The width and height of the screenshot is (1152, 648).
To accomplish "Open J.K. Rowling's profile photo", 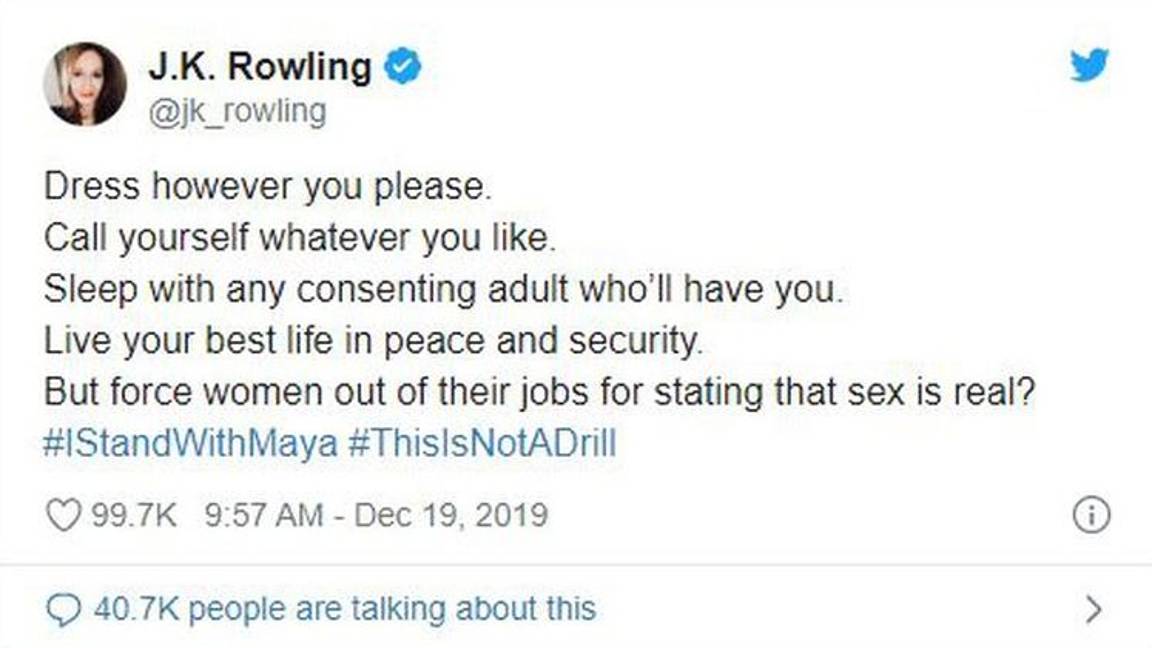I will click(85, 84).
